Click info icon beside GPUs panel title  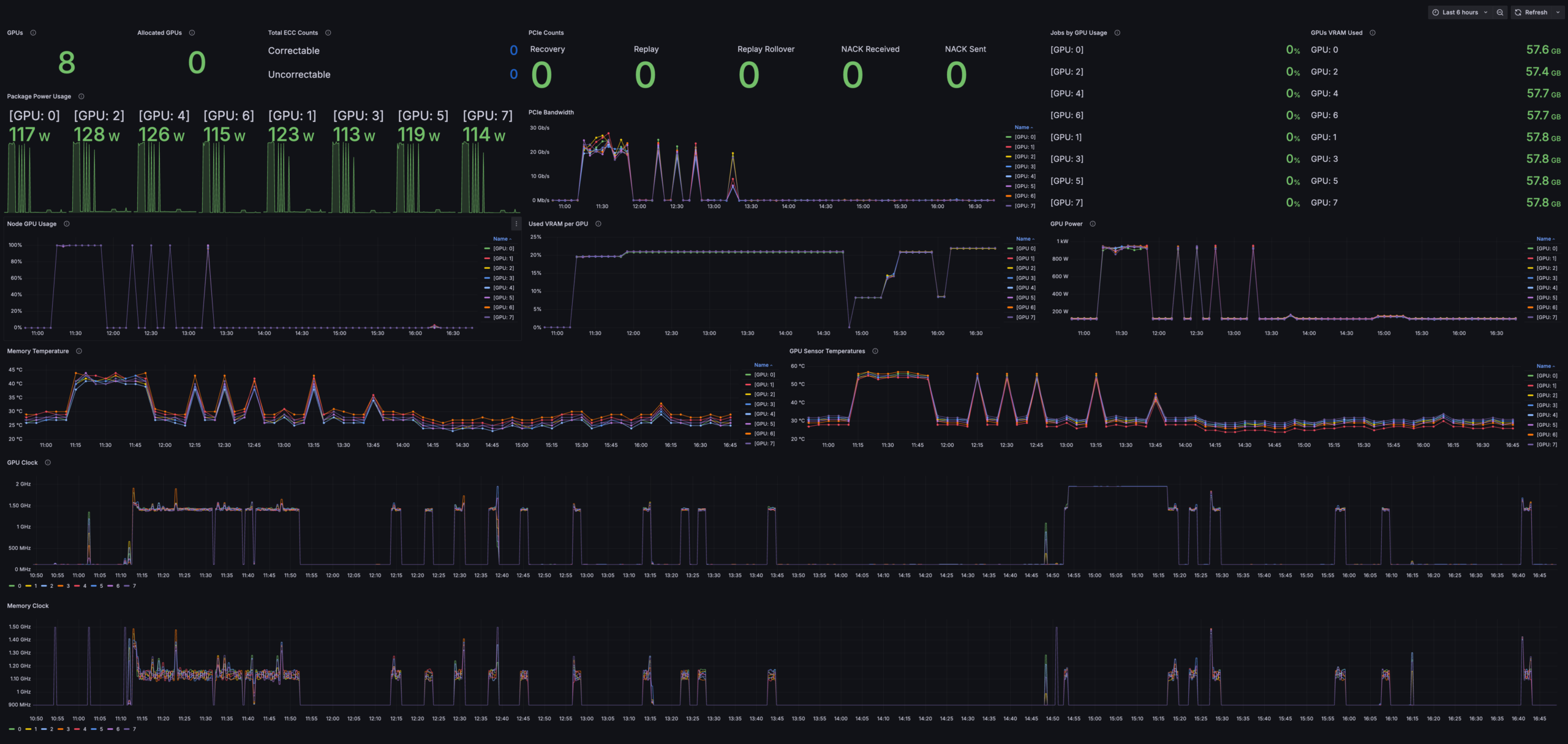(33, 33)
